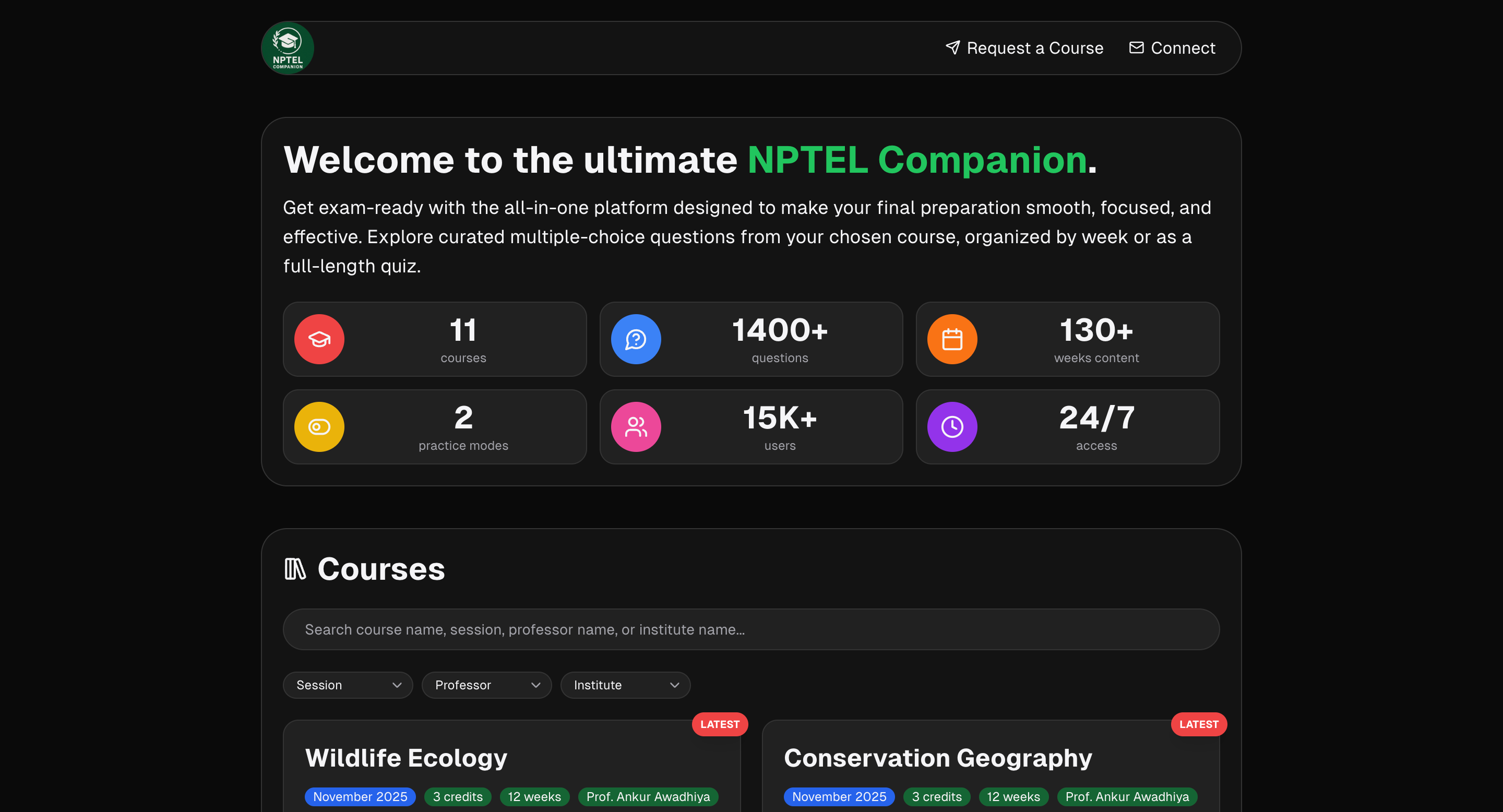This screenshot has width=1503, height=812.
Task: Click the question bubble icon beside 1400+ questions
Action: click(x=636, y=339)
